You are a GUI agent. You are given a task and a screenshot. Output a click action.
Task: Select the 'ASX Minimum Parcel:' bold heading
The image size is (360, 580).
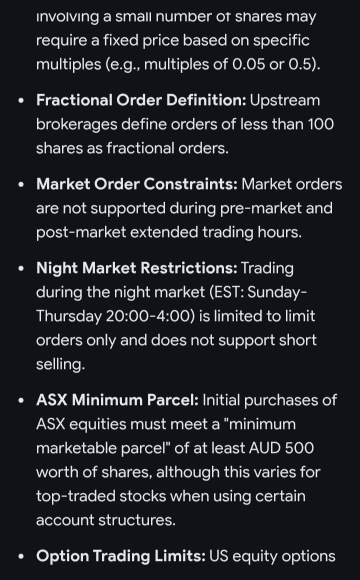(x=117, y=400)
